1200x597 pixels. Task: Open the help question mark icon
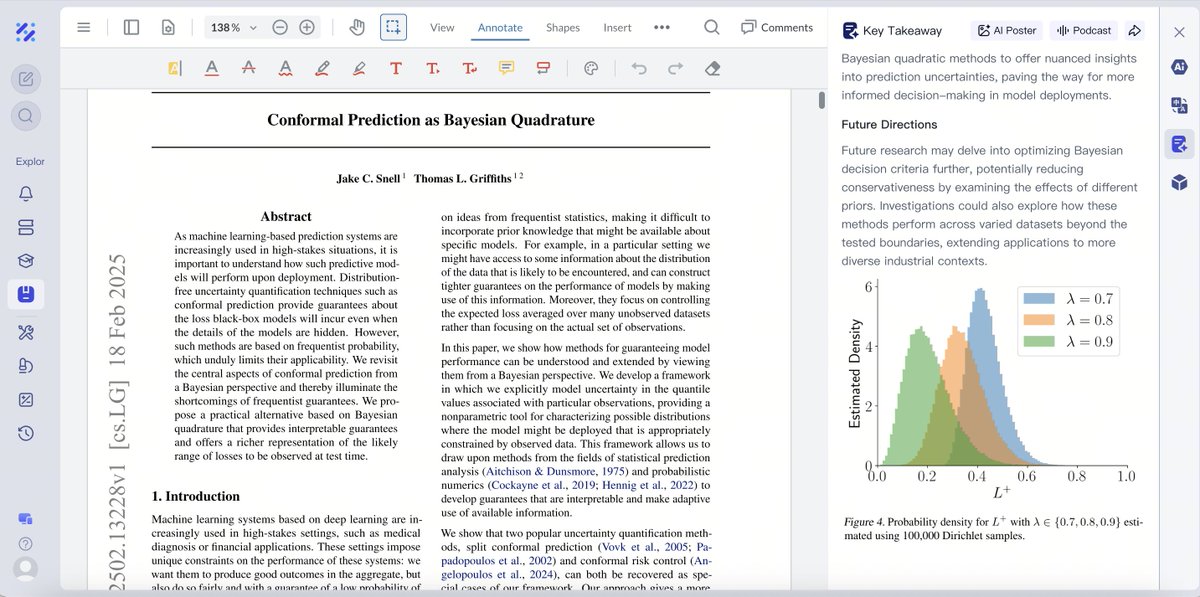pos(26,543)
